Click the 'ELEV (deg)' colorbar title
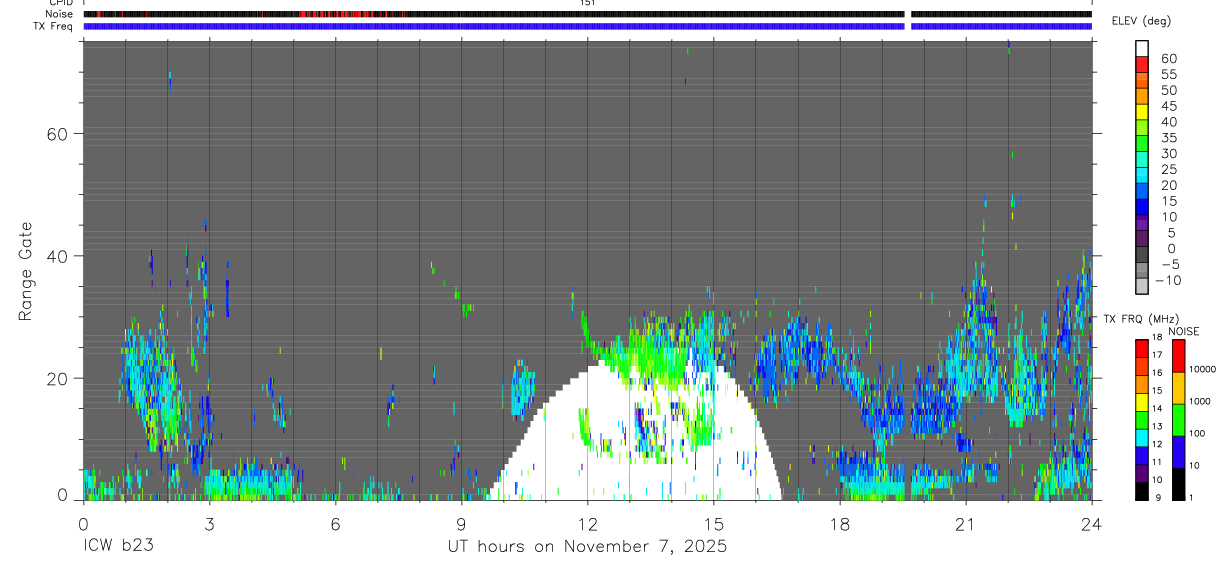The width and height of the screenshot is (1228, 567). pyautogui.click(x=1141, y=21)
